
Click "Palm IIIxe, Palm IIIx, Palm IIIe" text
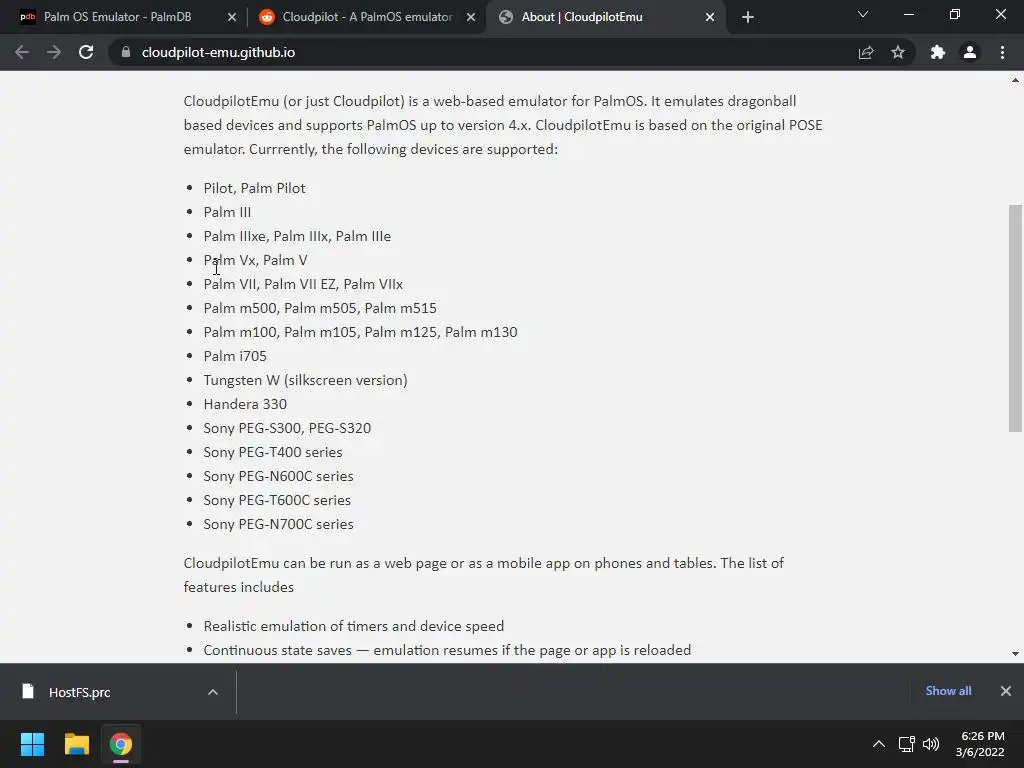coord(297,236)
